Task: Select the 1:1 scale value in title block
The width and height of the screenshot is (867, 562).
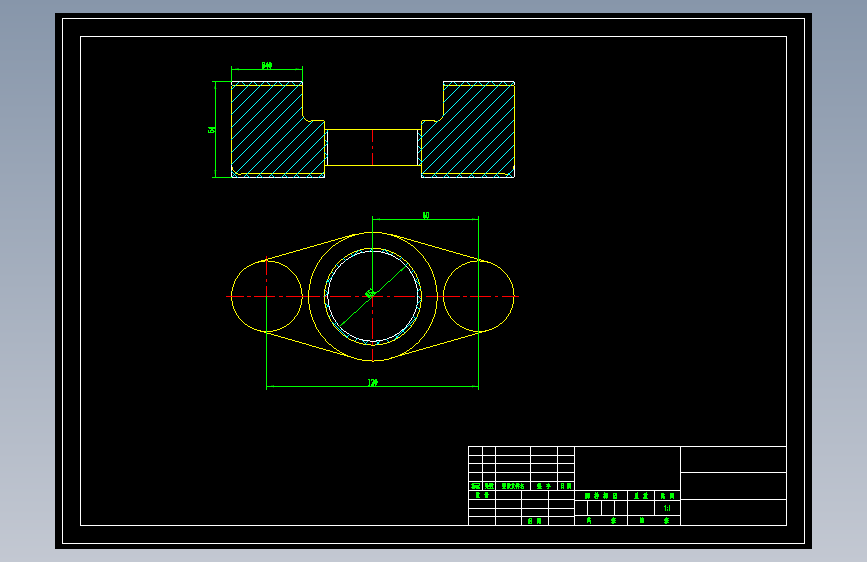Action: pyautogui.click(x=667, y=508)
